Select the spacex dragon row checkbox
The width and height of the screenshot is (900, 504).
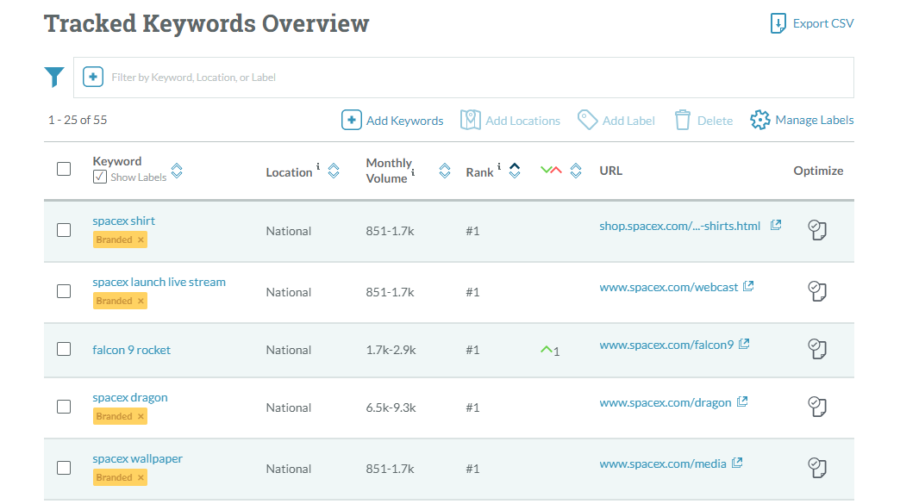tap(64, 407)
